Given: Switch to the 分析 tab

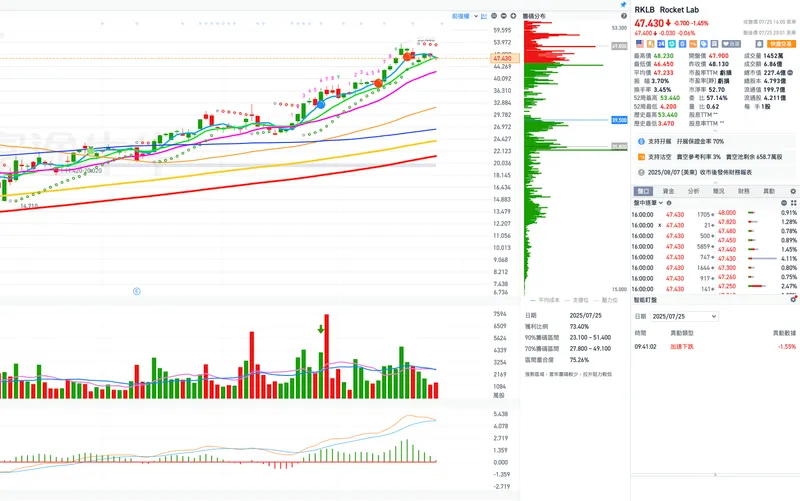Looking at the screenshot, I should click(x=693, y=191).
